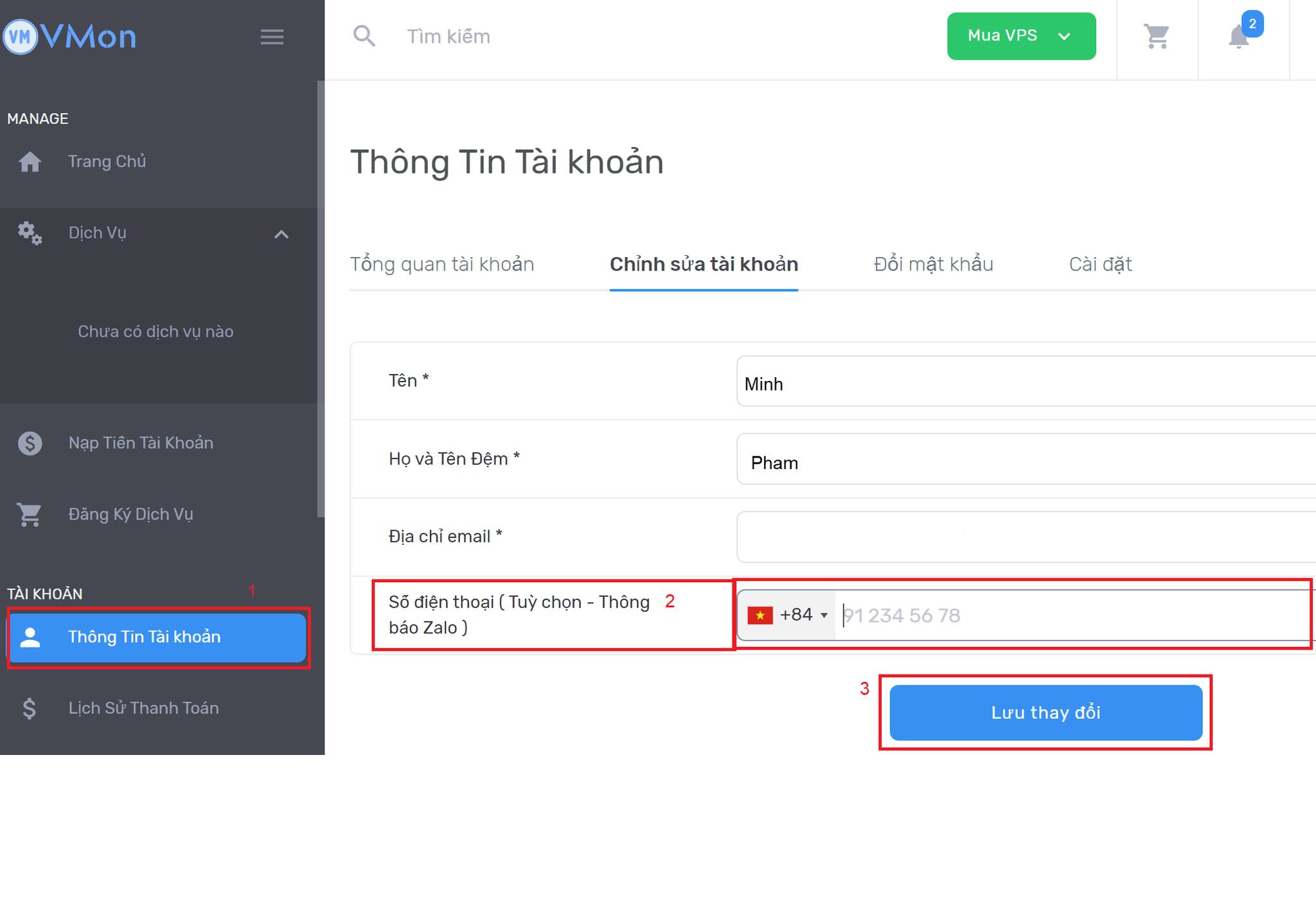The image size is (1316, 922).
Task: Open the Đổi mật khẩu tab
Action: (933, 264)
